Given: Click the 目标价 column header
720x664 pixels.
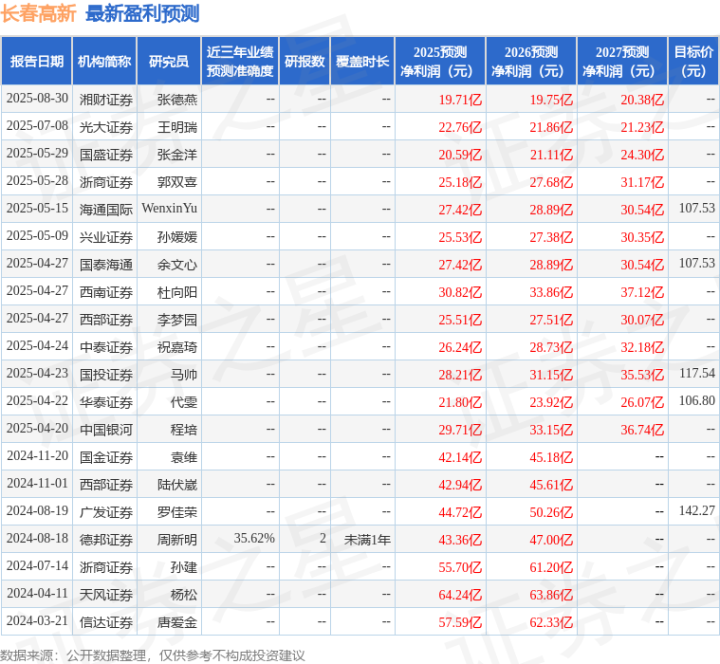Looking at the screenshot, I should coord(693,61).
